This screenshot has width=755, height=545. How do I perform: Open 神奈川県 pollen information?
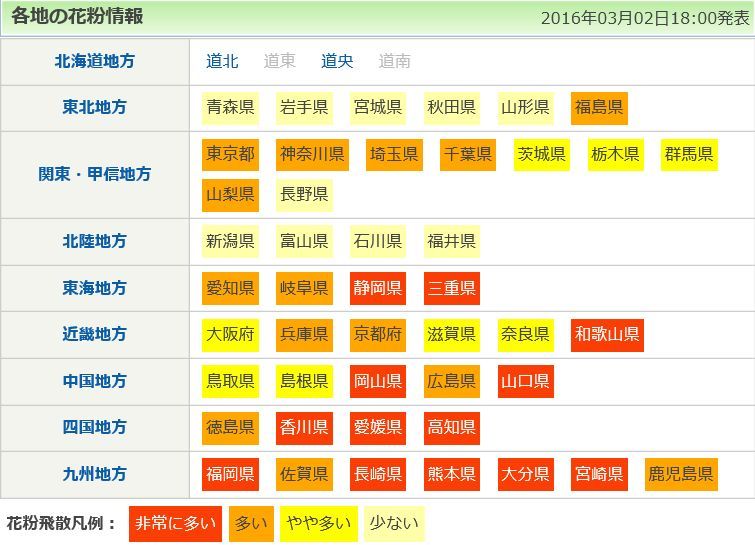[312, 155]
